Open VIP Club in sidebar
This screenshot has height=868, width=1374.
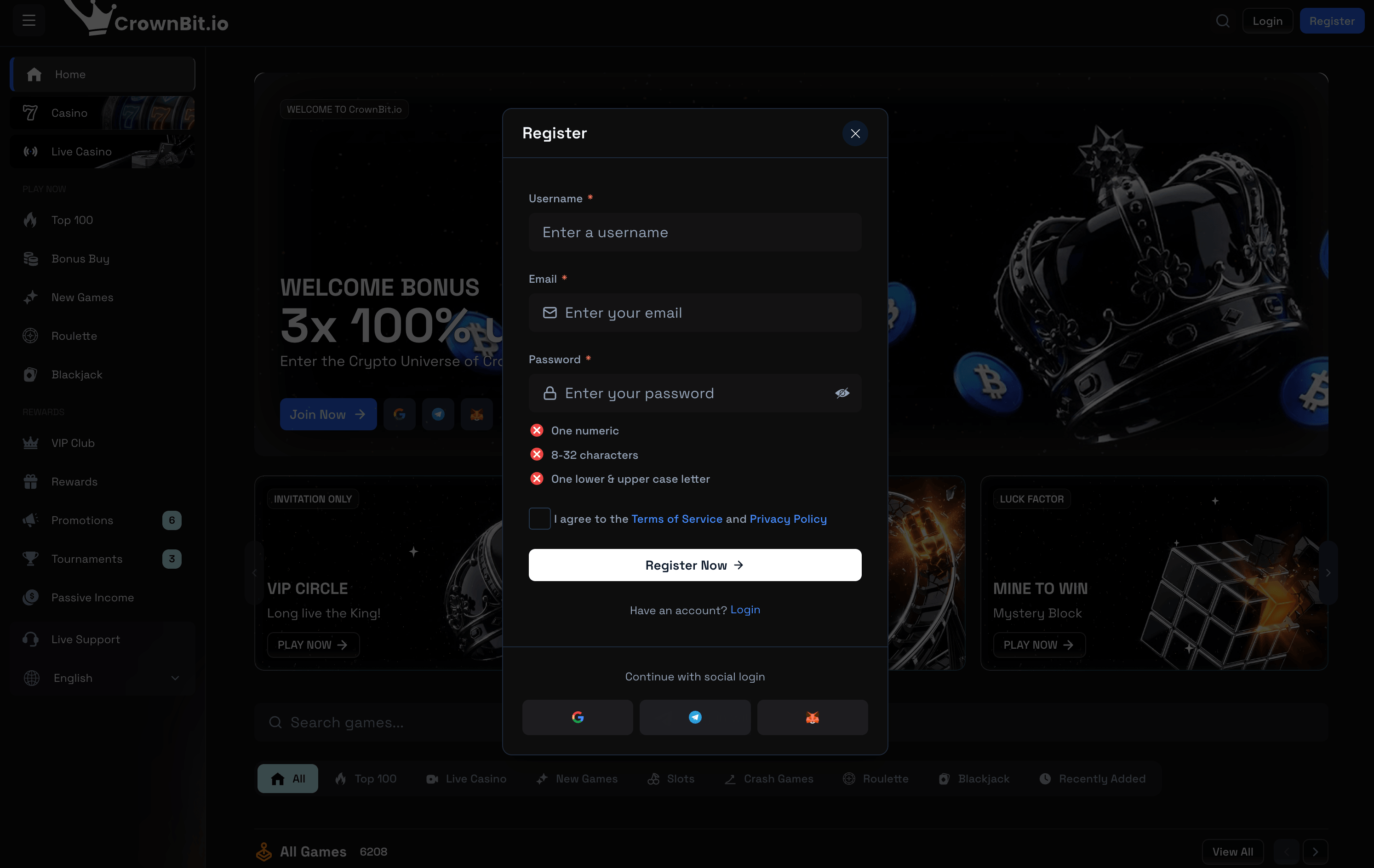103,443
